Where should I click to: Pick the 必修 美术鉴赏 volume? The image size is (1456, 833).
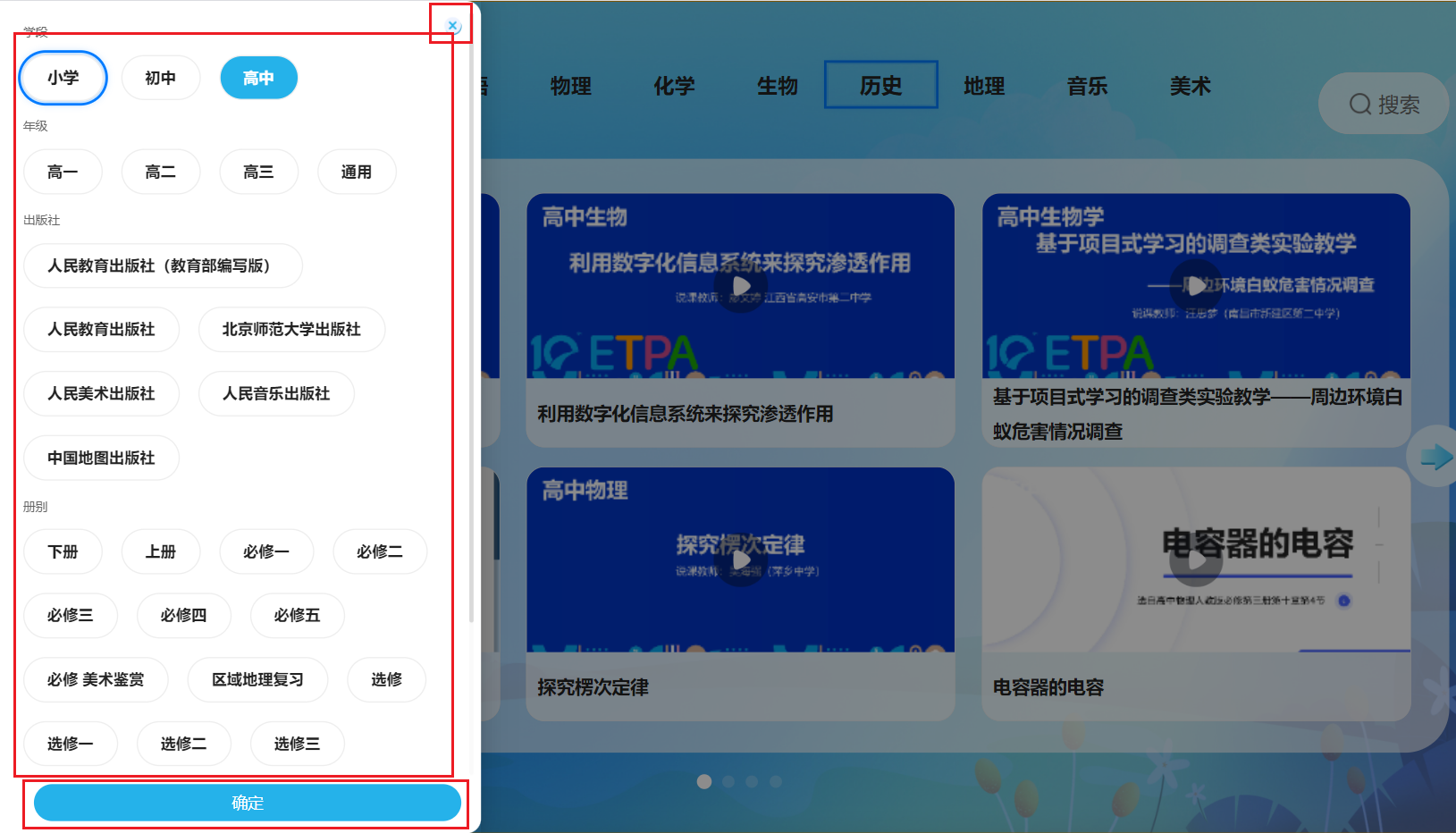[x=96, y=679]
